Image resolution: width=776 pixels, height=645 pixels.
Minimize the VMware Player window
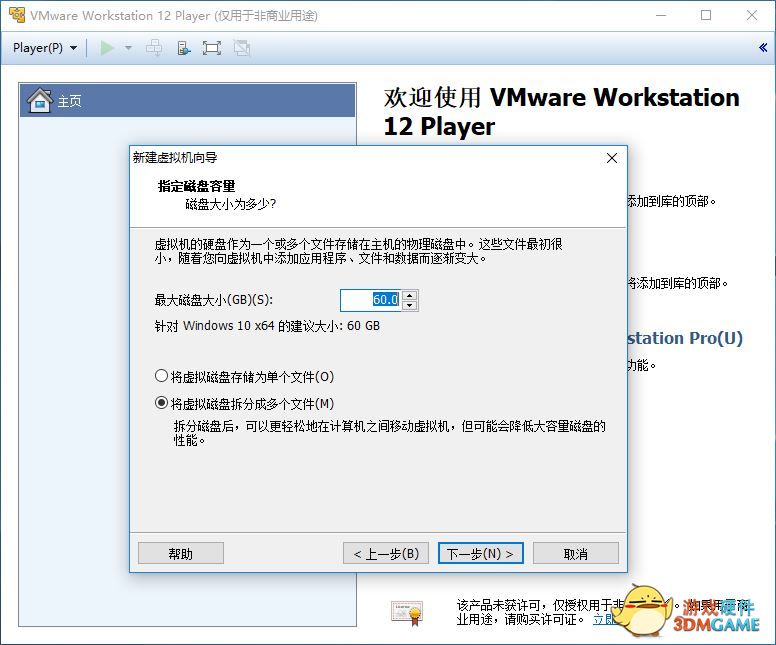click(661, 15)
